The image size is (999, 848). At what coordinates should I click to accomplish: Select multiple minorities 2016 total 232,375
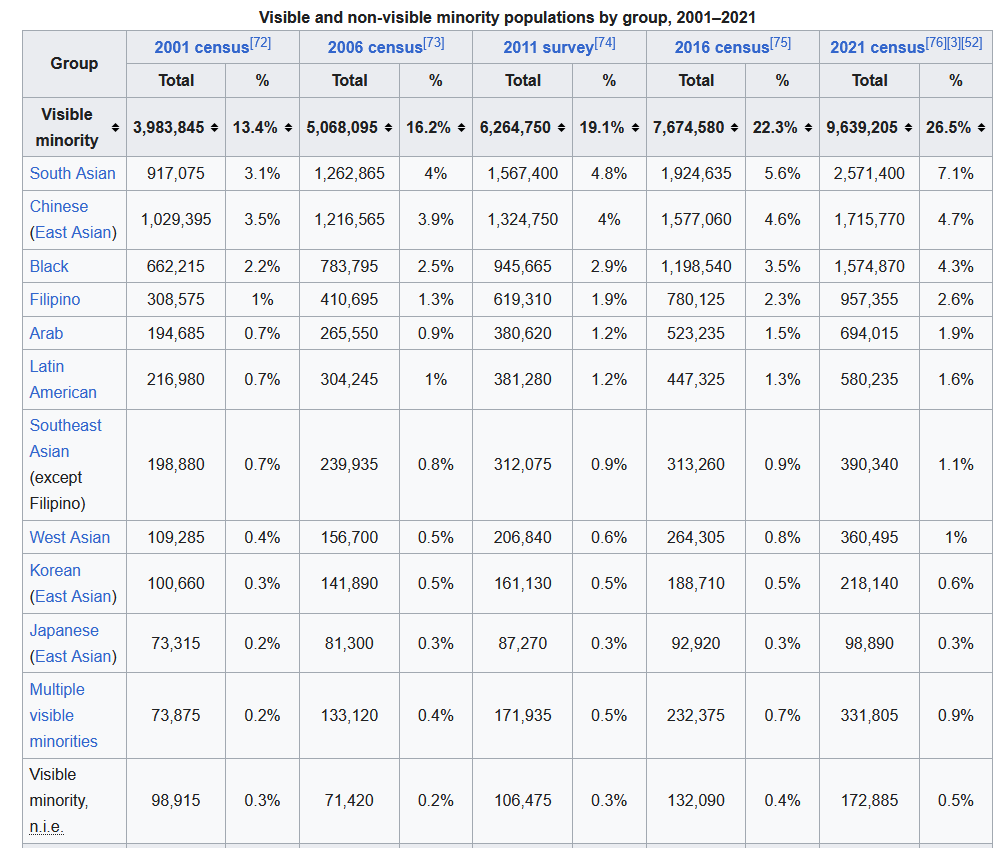696,715
